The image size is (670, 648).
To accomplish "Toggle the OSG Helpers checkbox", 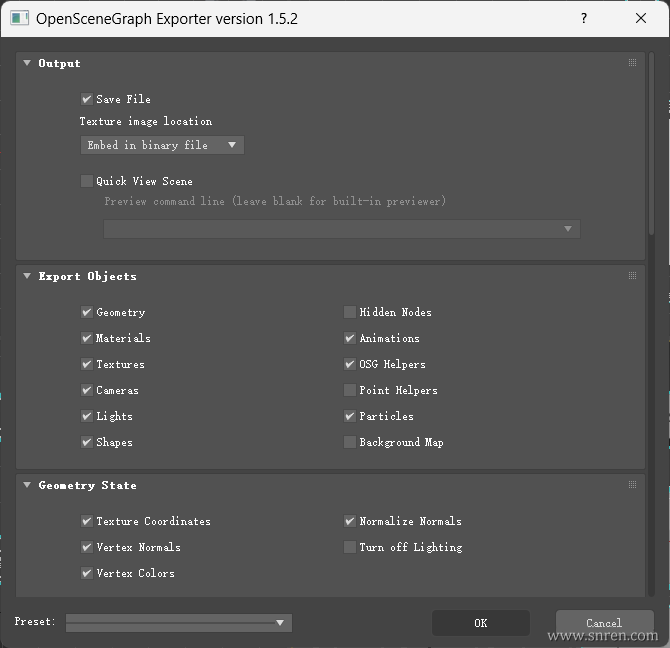I will point(350,364).
